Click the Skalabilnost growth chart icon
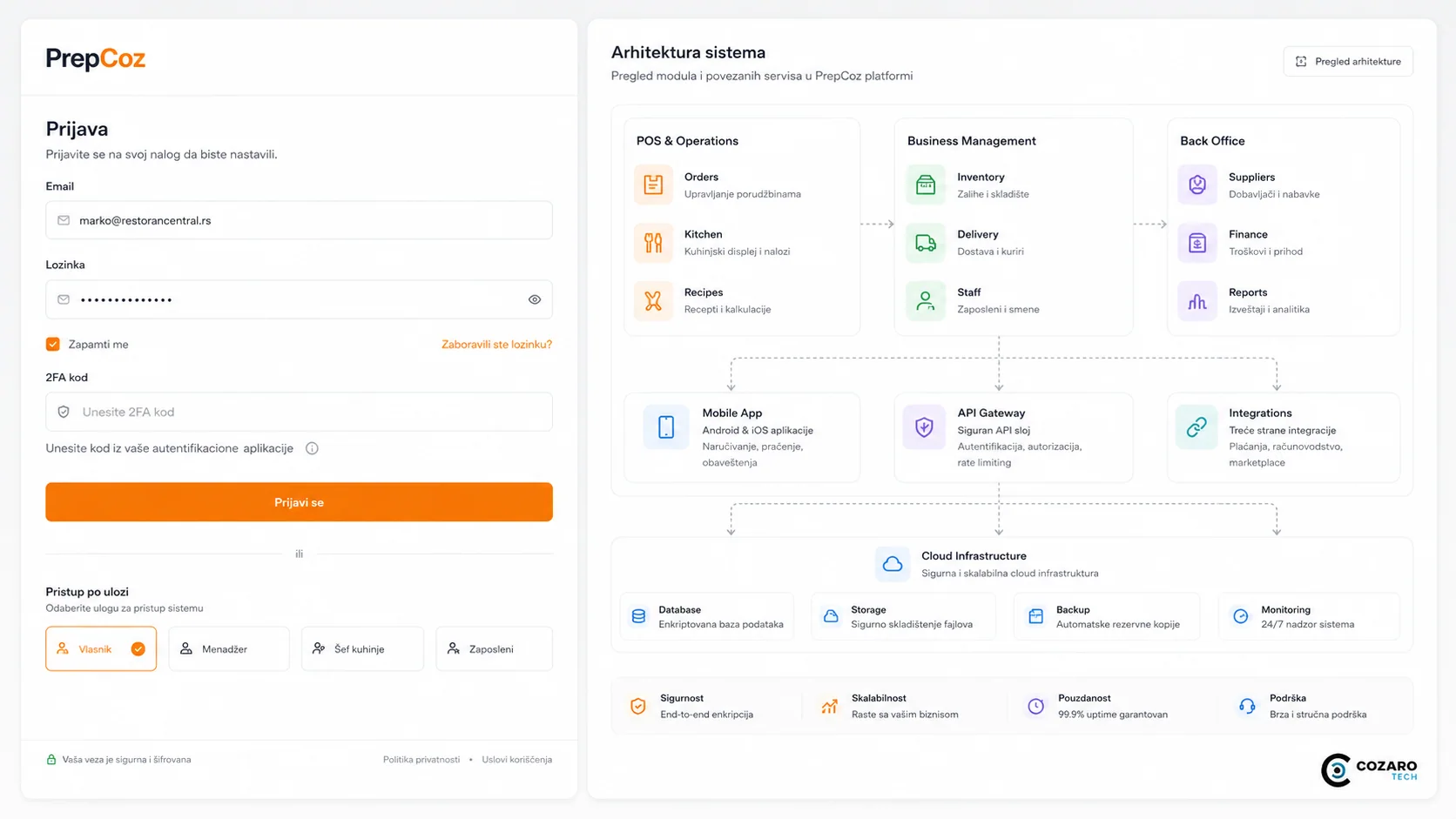Viewport: 1456px width, 819px height. click(x=829, y=706)
